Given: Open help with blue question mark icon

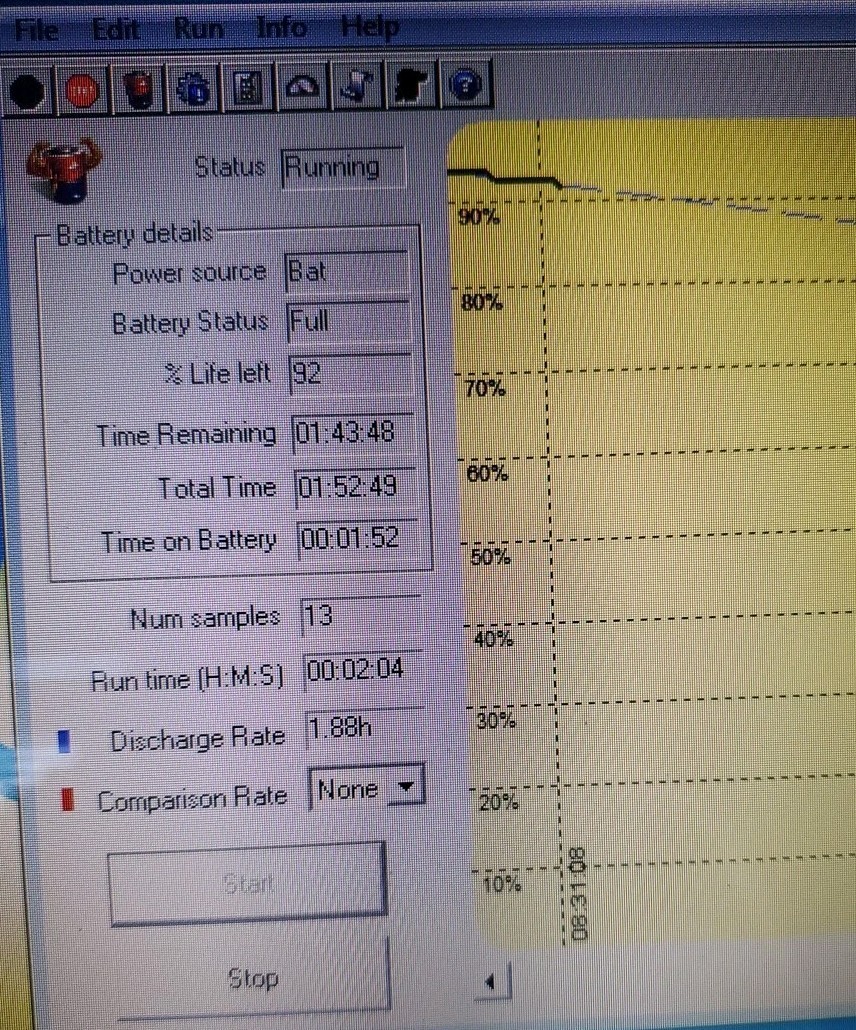Looking at the screenshot, I should coord(466,85).
